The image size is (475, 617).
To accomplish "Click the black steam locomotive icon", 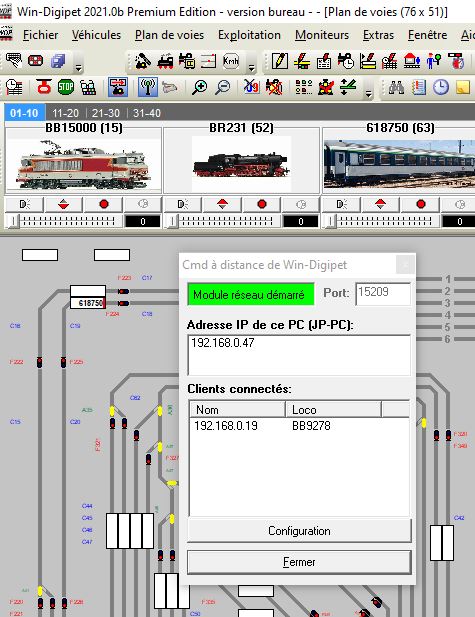I will click(165, 62).
